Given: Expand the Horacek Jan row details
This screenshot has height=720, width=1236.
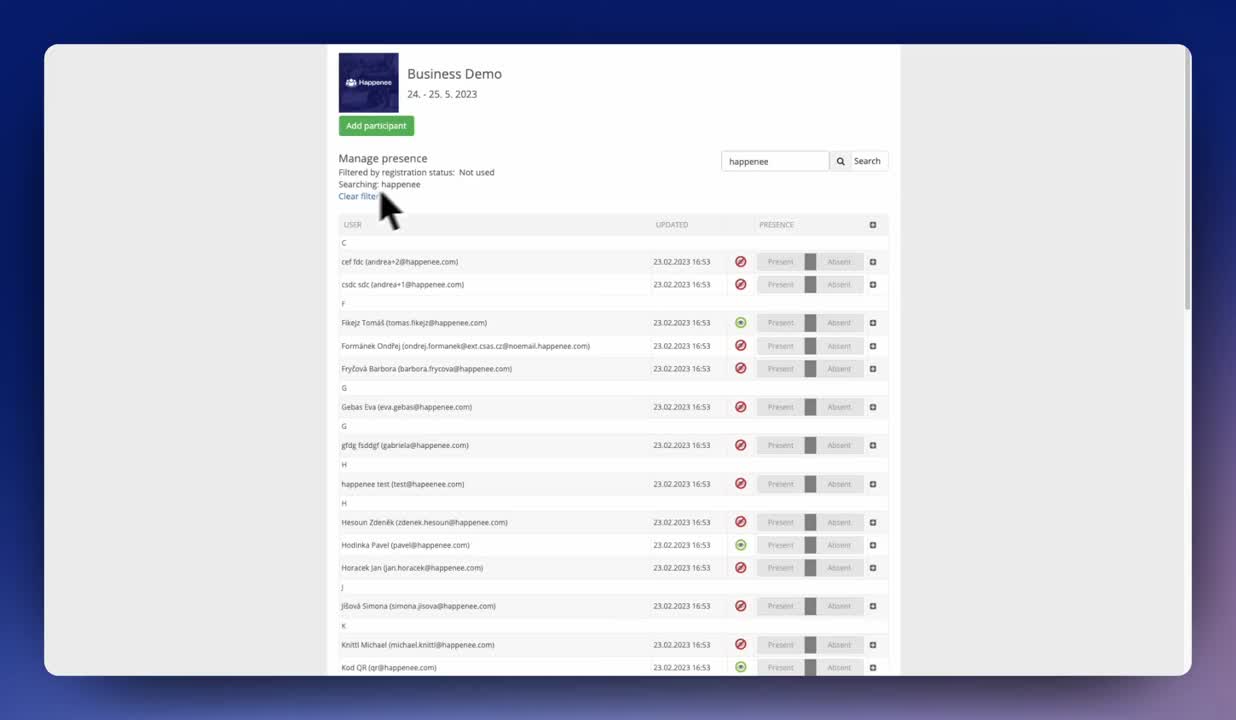Looking at the screenshot, I should pos(873,568).
